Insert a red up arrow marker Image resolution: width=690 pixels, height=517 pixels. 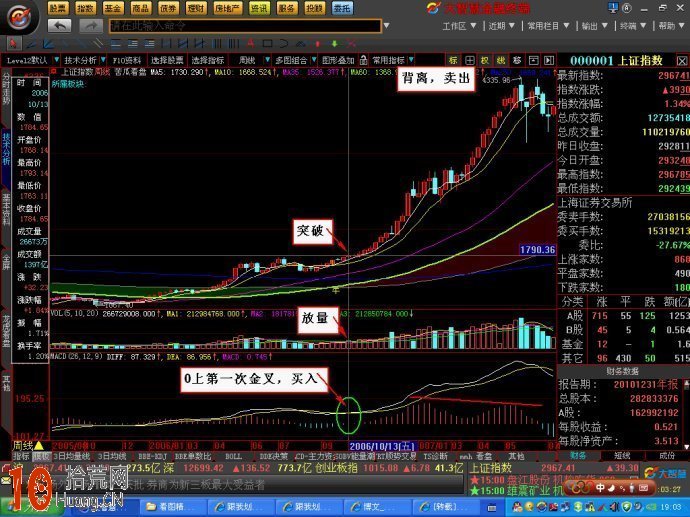tap(318, 44)
